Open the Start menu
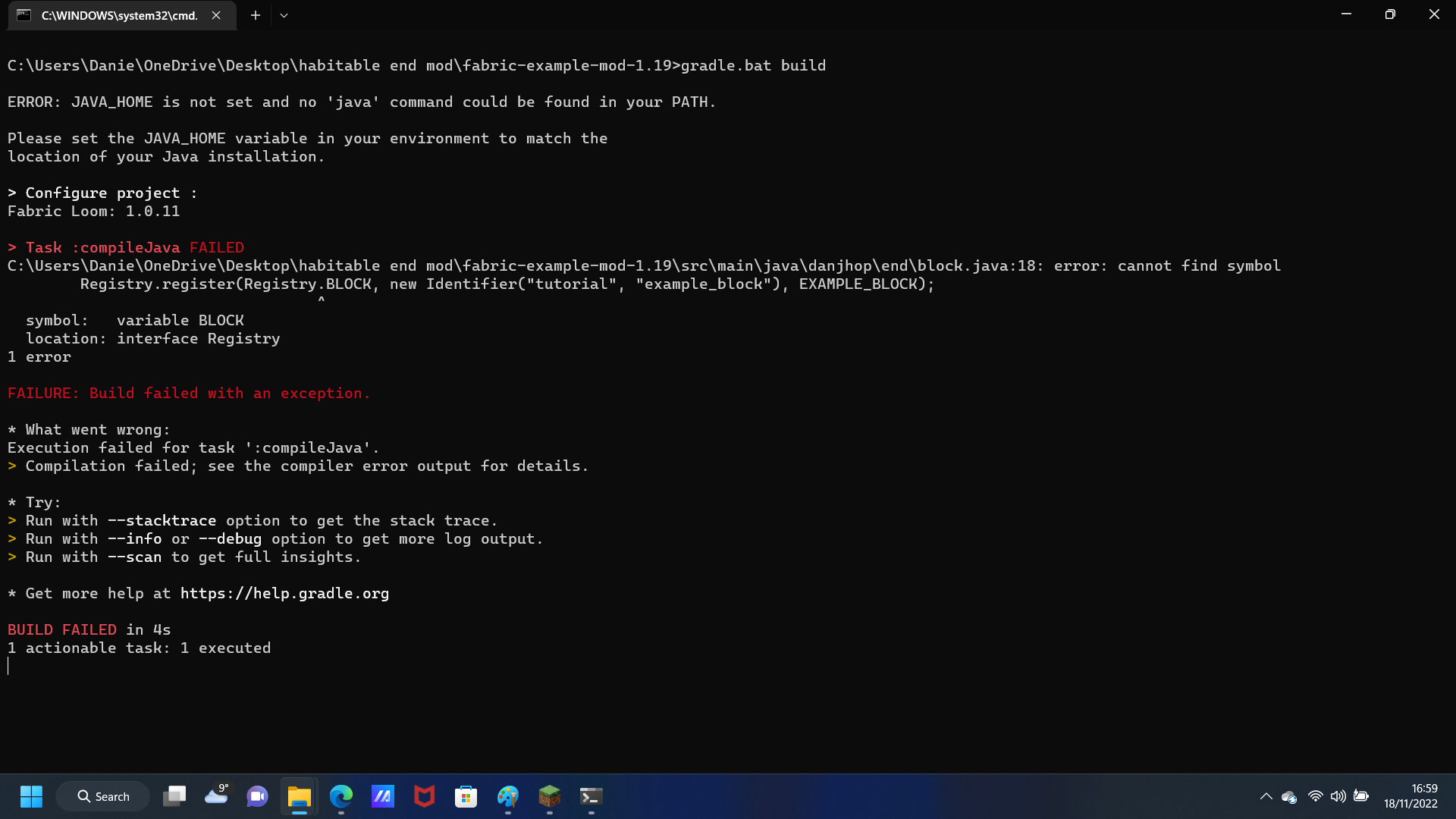This screenshot has width=1456, height=819. [31, 797]
